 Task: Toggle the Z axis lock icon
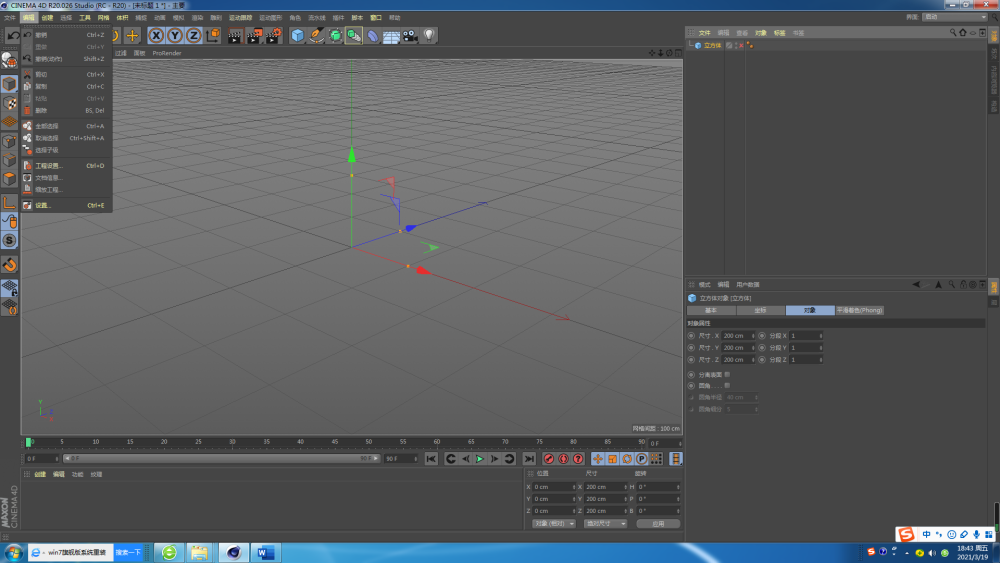193,36
